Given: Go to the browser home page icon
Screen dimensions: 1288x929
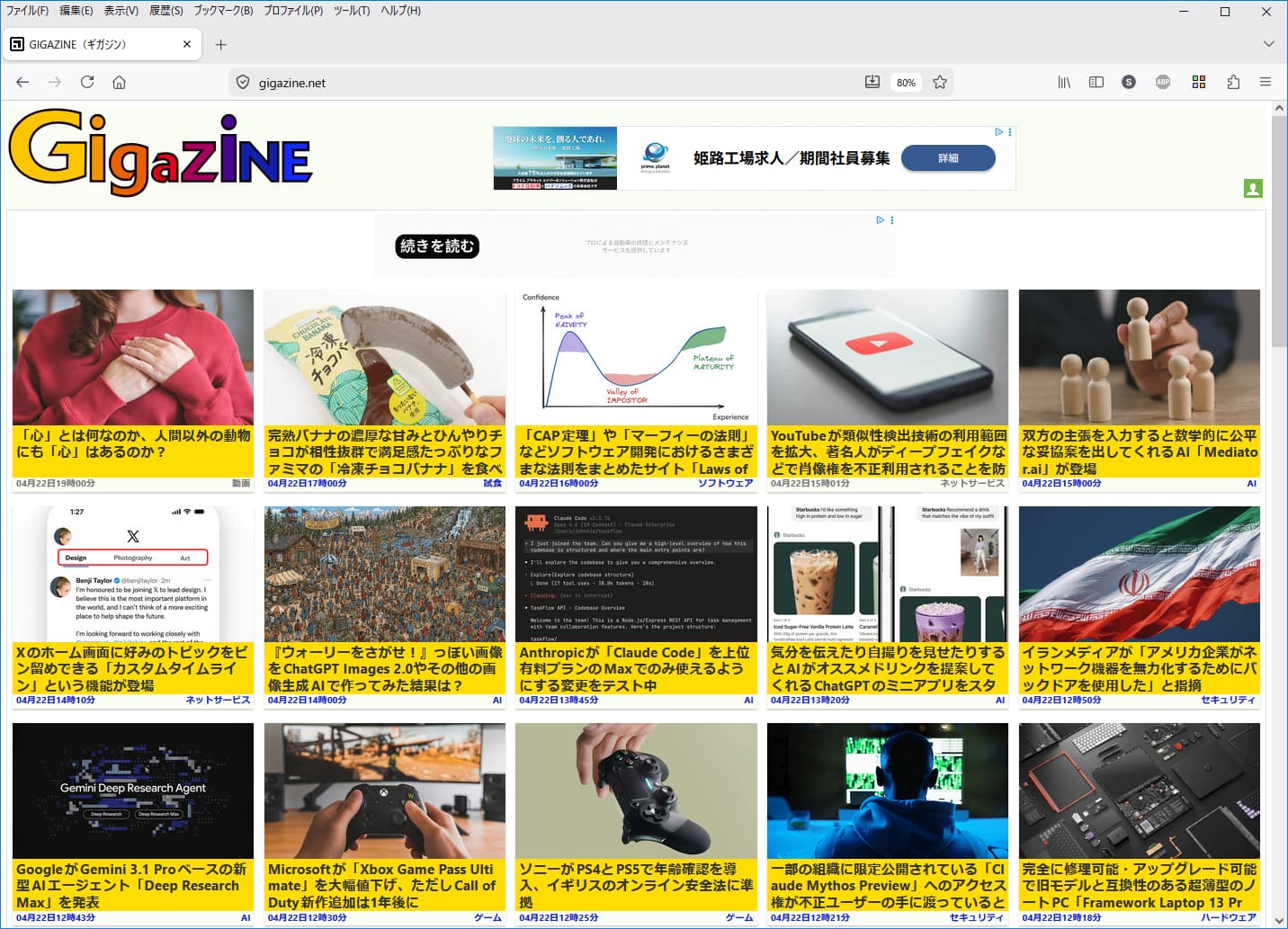Looking at the screenshot, I should pos(119,82).
